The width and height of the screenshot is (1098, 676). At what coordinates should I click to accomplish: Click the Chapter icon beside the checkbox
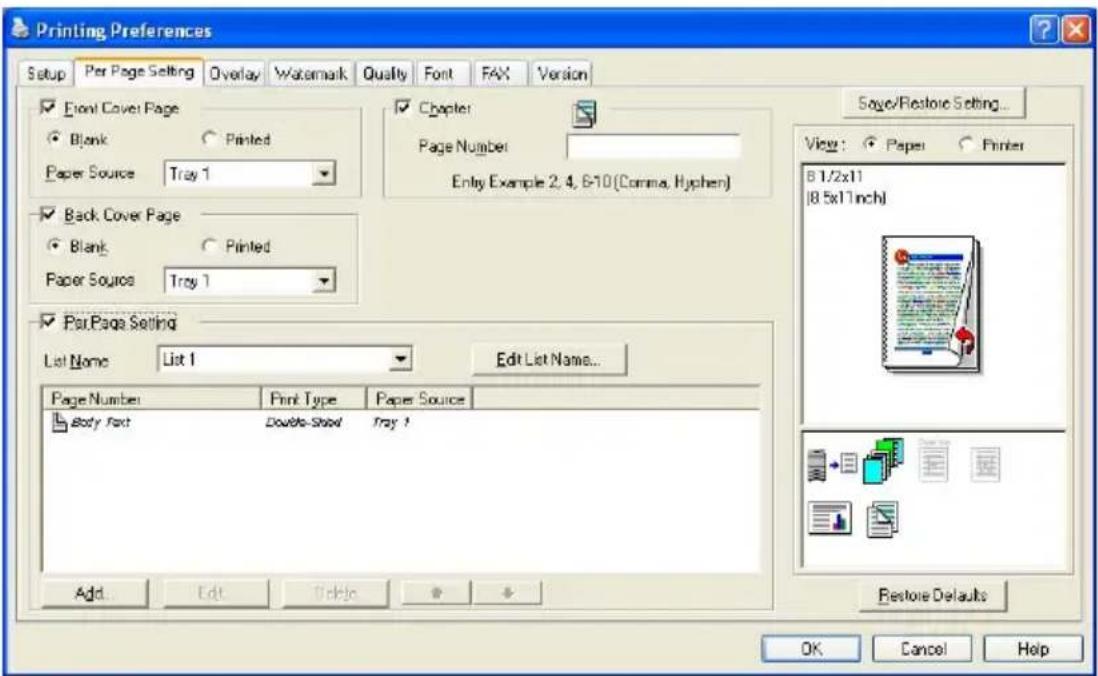(x=584, y=113)
